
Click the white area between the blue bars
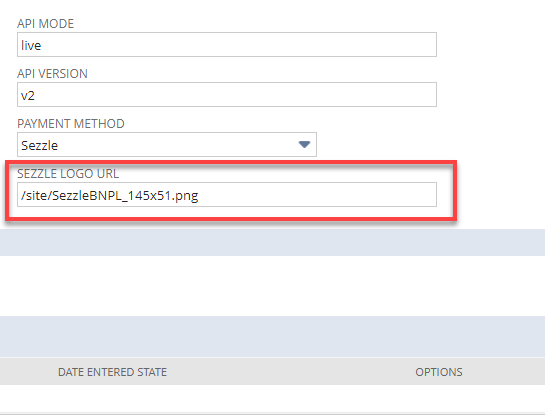click(x=272, y=286)
